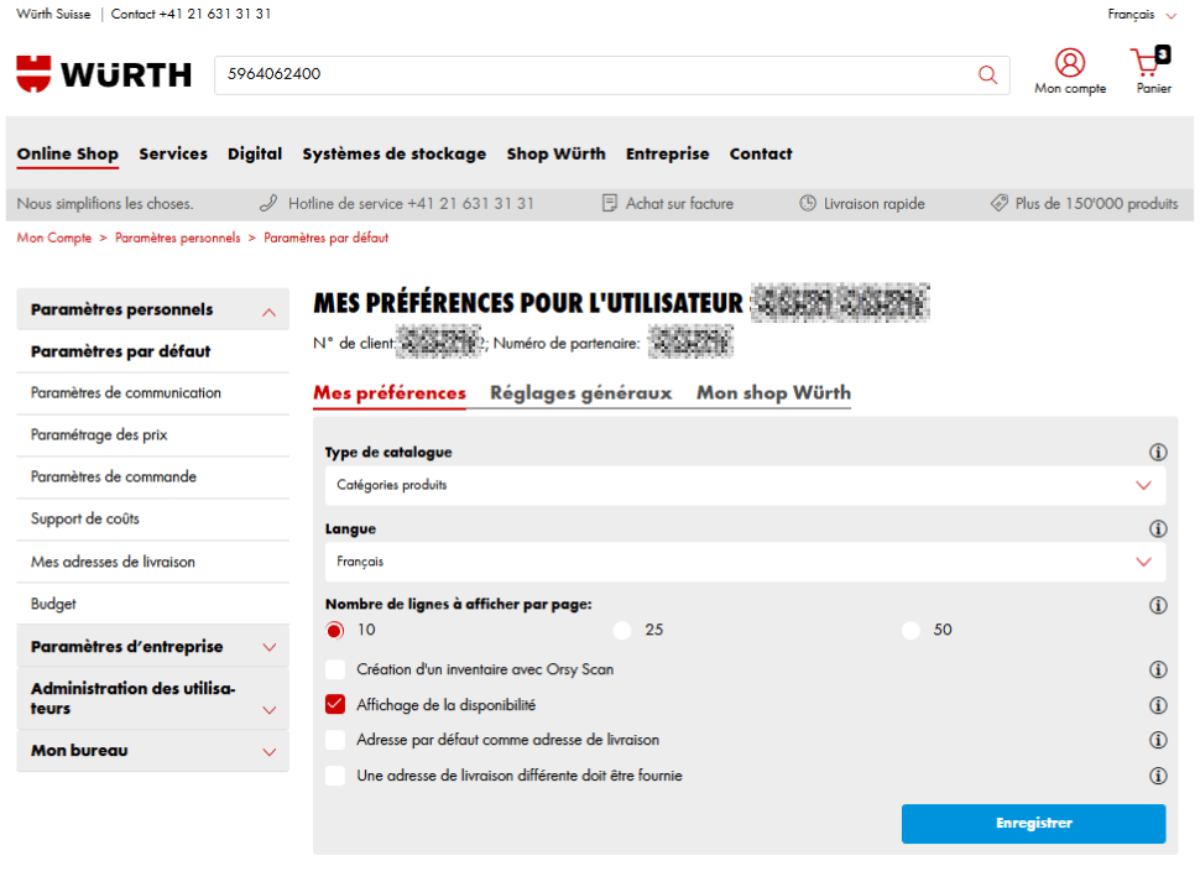Check Une adresse de livraison différente doit être fournie

coord(335,775)
